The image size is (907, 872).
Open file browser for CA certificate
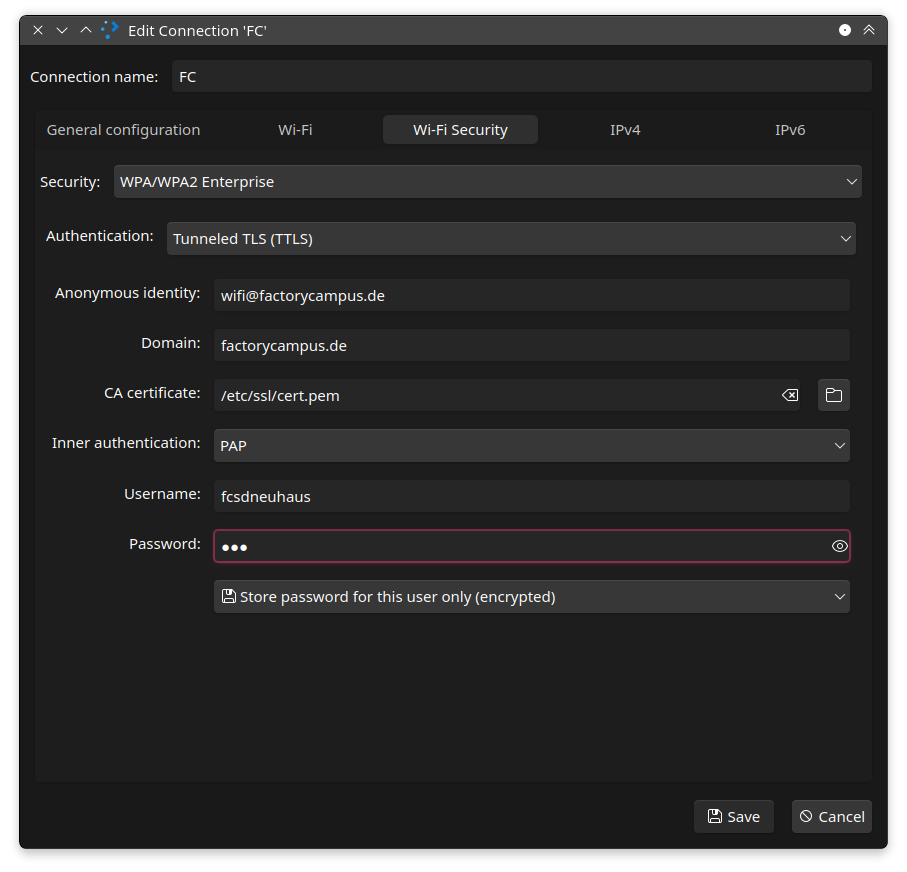[x=833, y=394]
